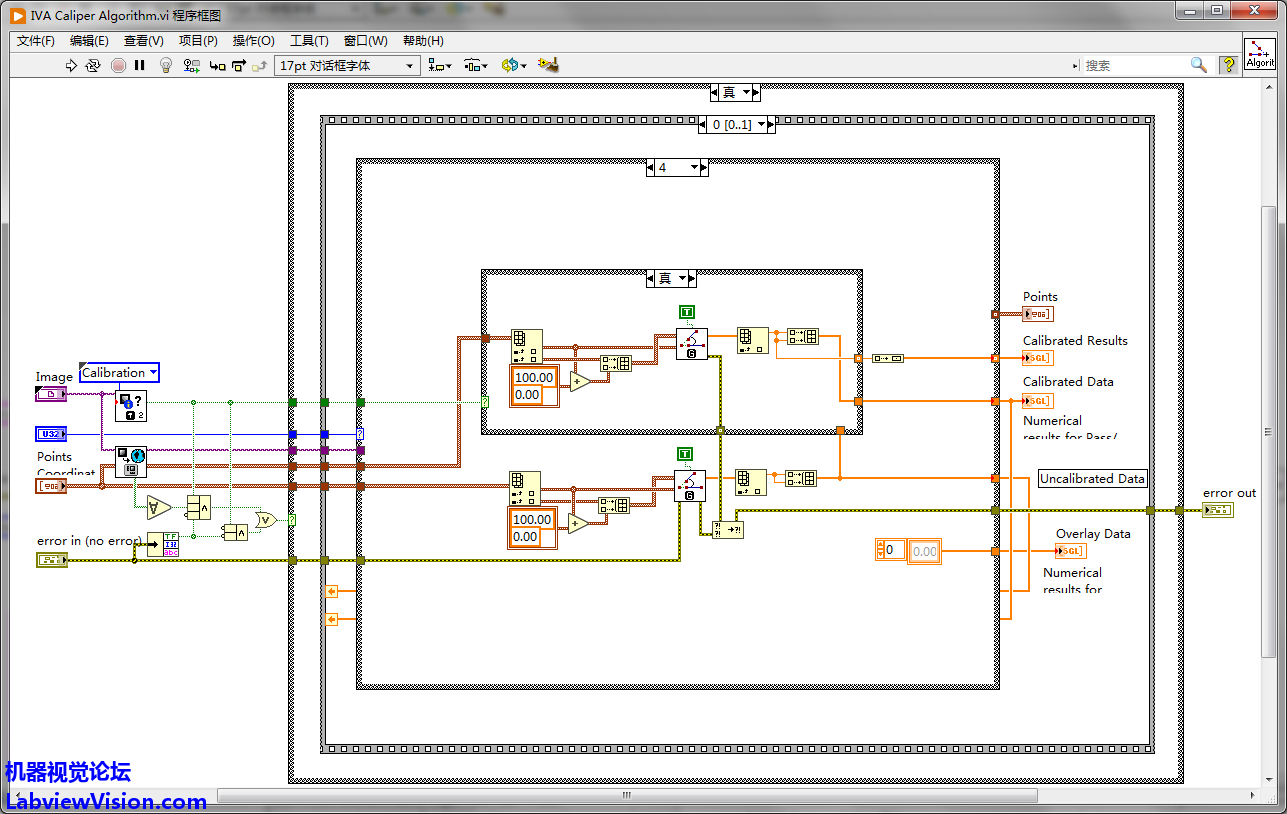Click the Step Over debugging icon

(238, 66)
